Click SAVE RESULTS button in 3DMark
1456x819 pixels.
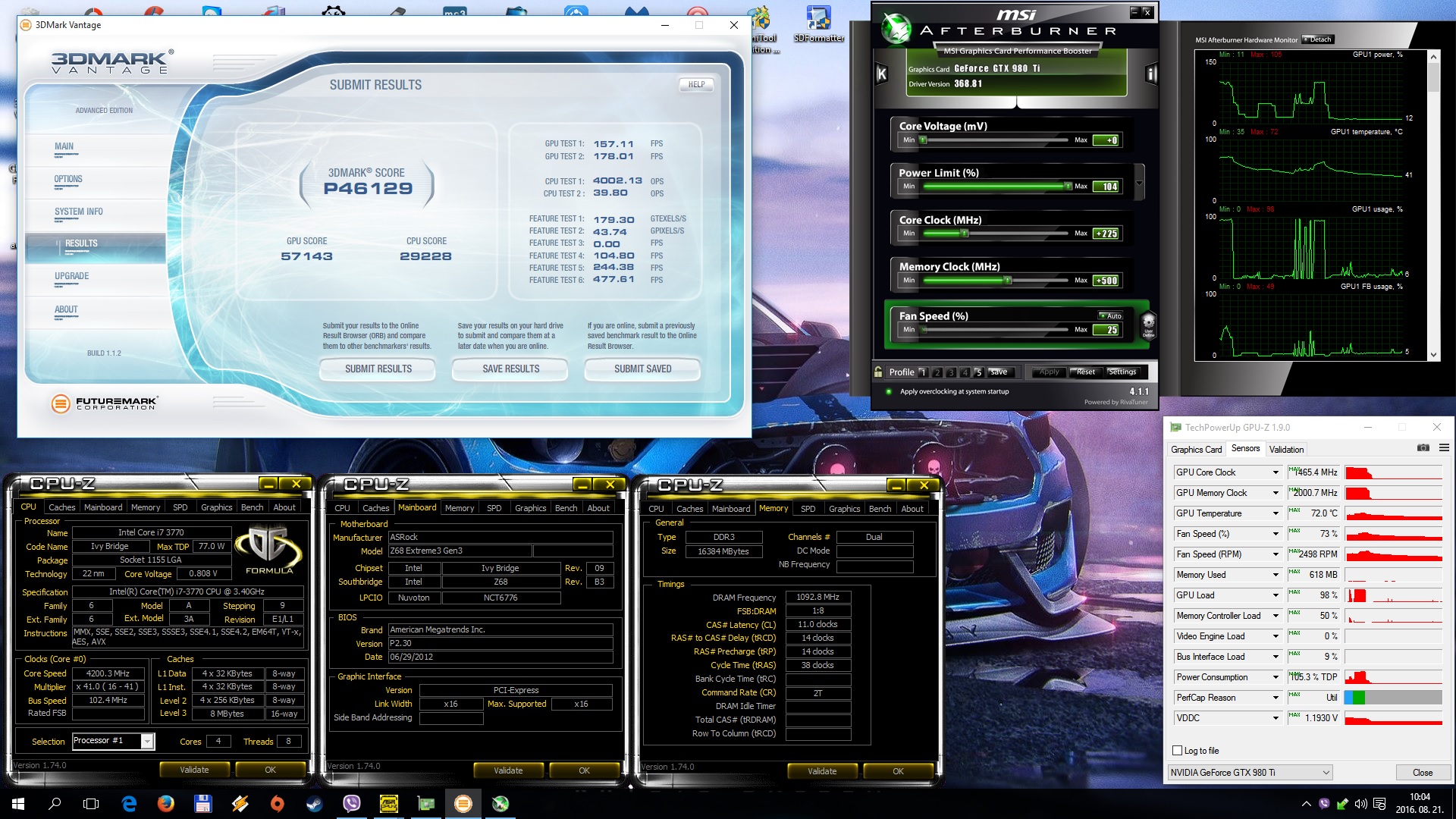(x=510, y=369)
